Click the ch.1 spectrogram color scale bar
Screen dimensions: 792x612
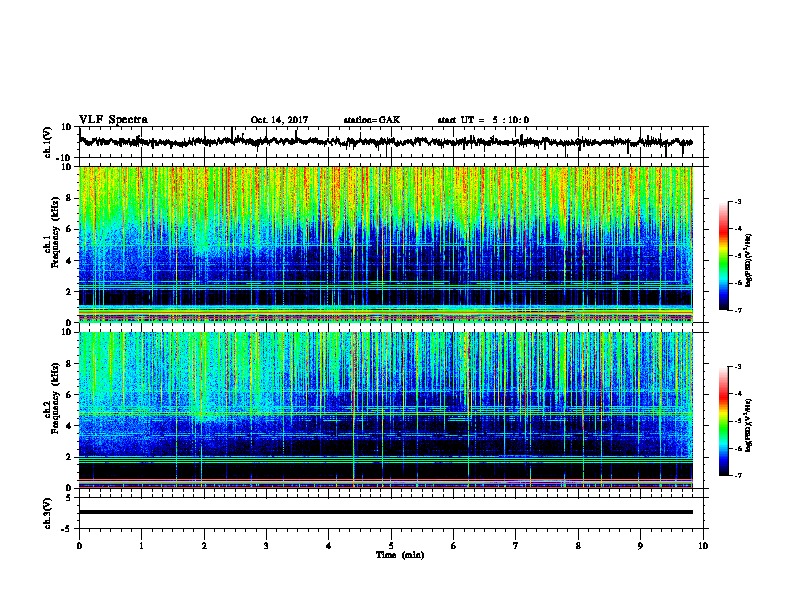[x=724, y=256]
